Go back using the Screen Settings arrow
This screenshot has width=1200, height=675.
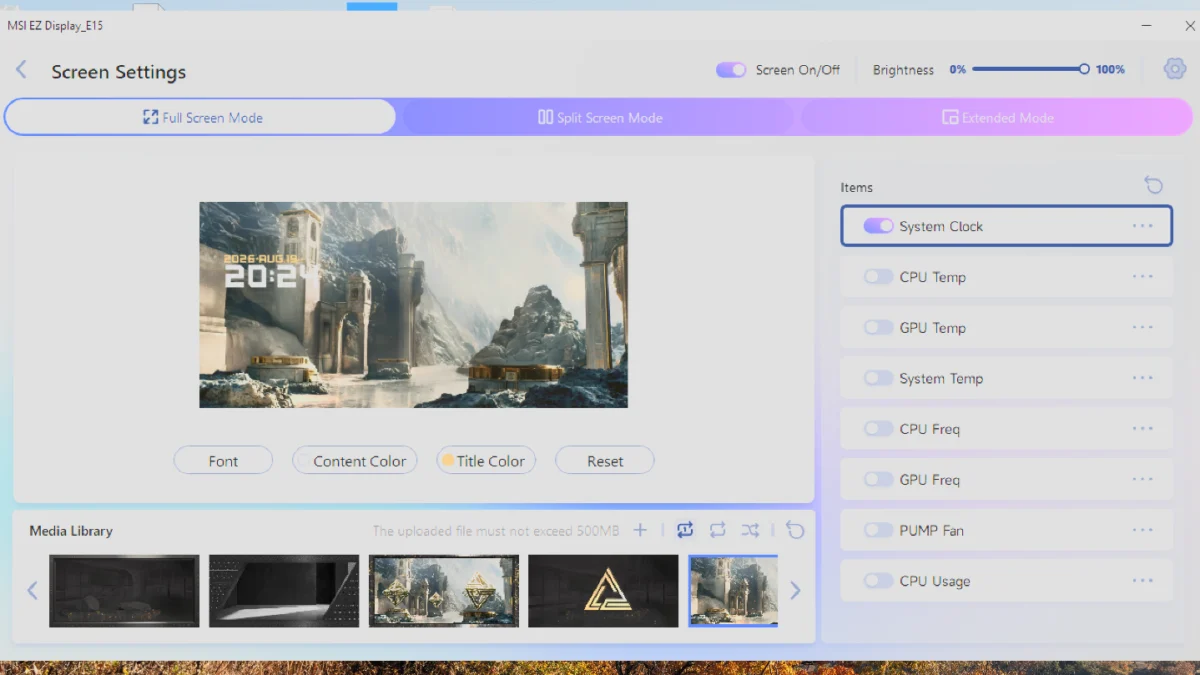pos(21,70)
